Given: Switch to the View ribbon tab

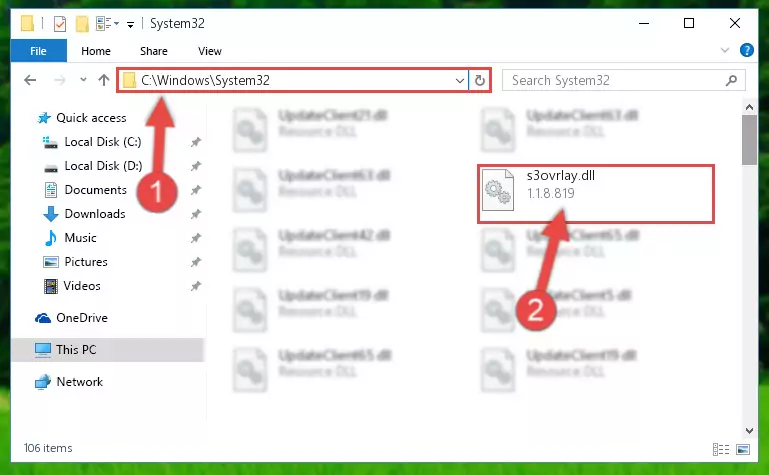Looking at the screenshot, I should [x=209, y=51].
